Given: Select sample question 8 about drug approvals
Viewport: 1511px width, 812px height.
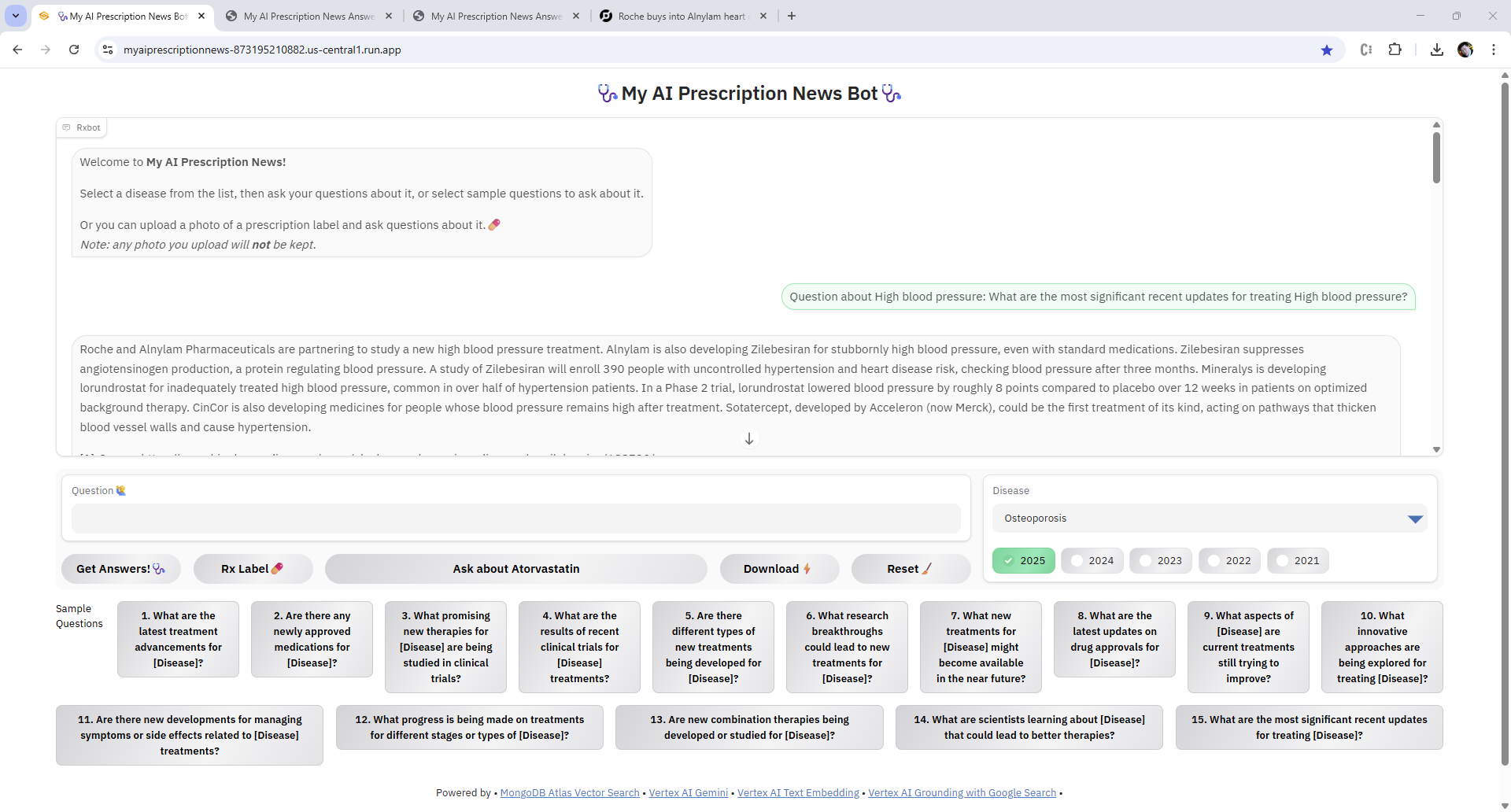Looking at the screenshot, I should [1114, 639].
